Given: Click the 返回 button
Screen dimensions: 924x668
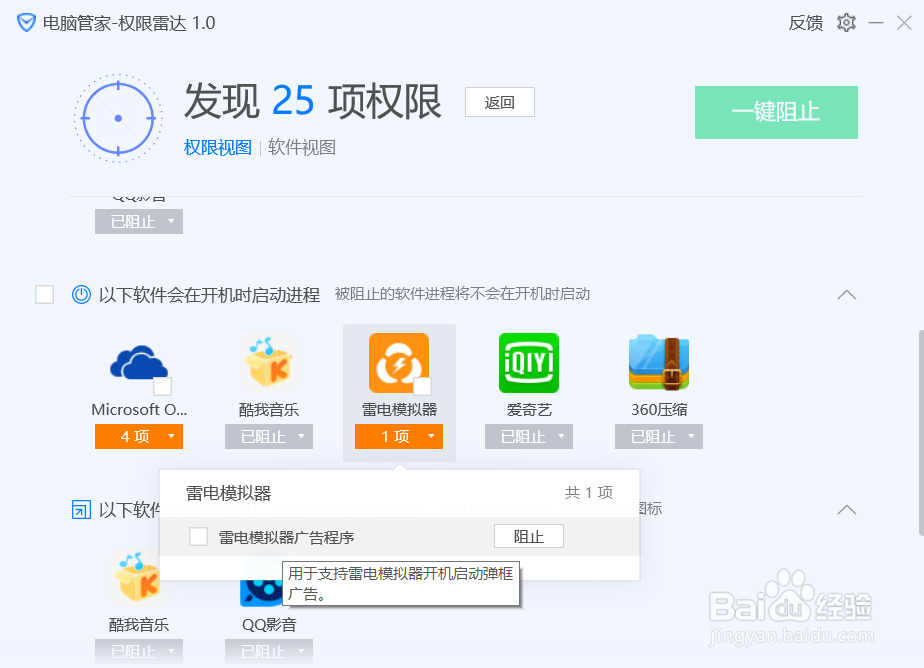Looking at the screenshot, I should [x=500, y=102].
